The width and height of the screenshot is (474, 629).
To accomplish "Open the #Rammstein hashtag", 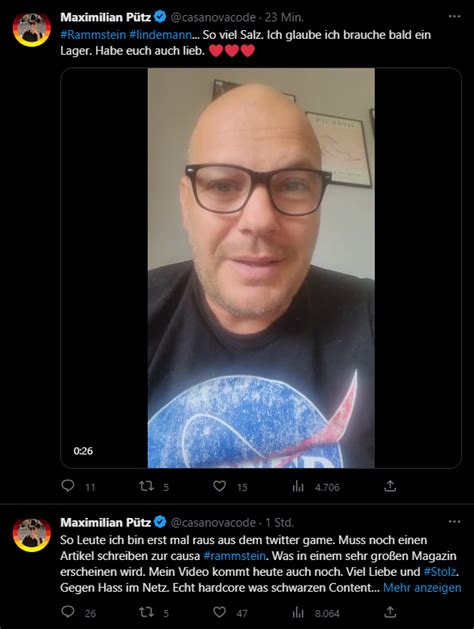I will 93,35.
